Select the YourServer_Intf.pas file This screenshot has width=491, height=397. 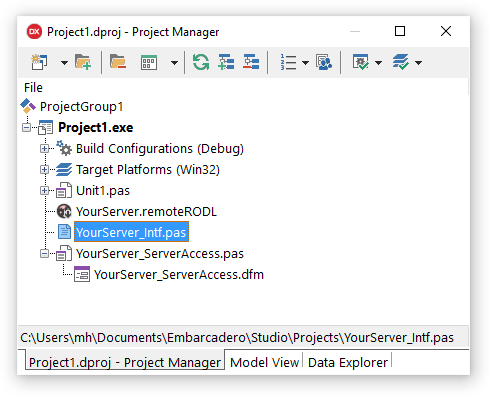tap(131, 232)
